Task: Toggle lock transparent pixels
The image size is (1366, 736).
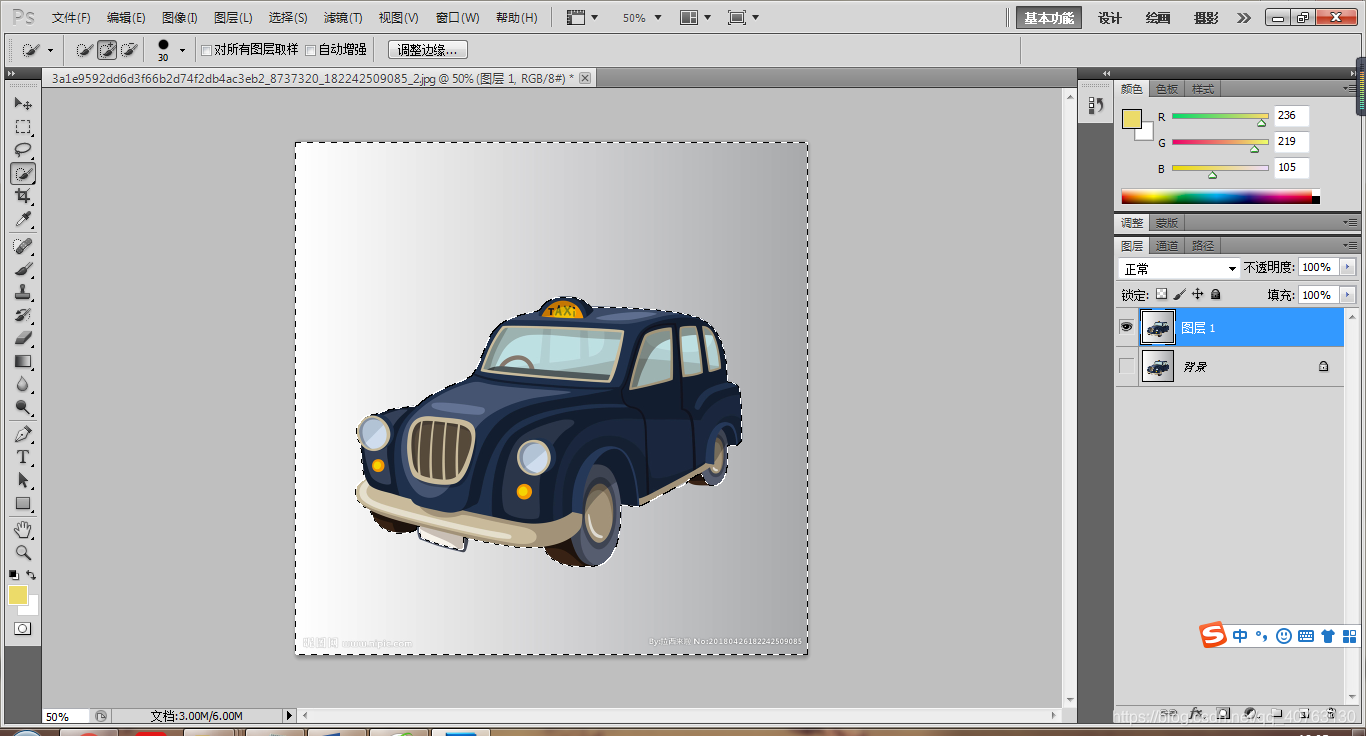Action: tap(1161, 295)
